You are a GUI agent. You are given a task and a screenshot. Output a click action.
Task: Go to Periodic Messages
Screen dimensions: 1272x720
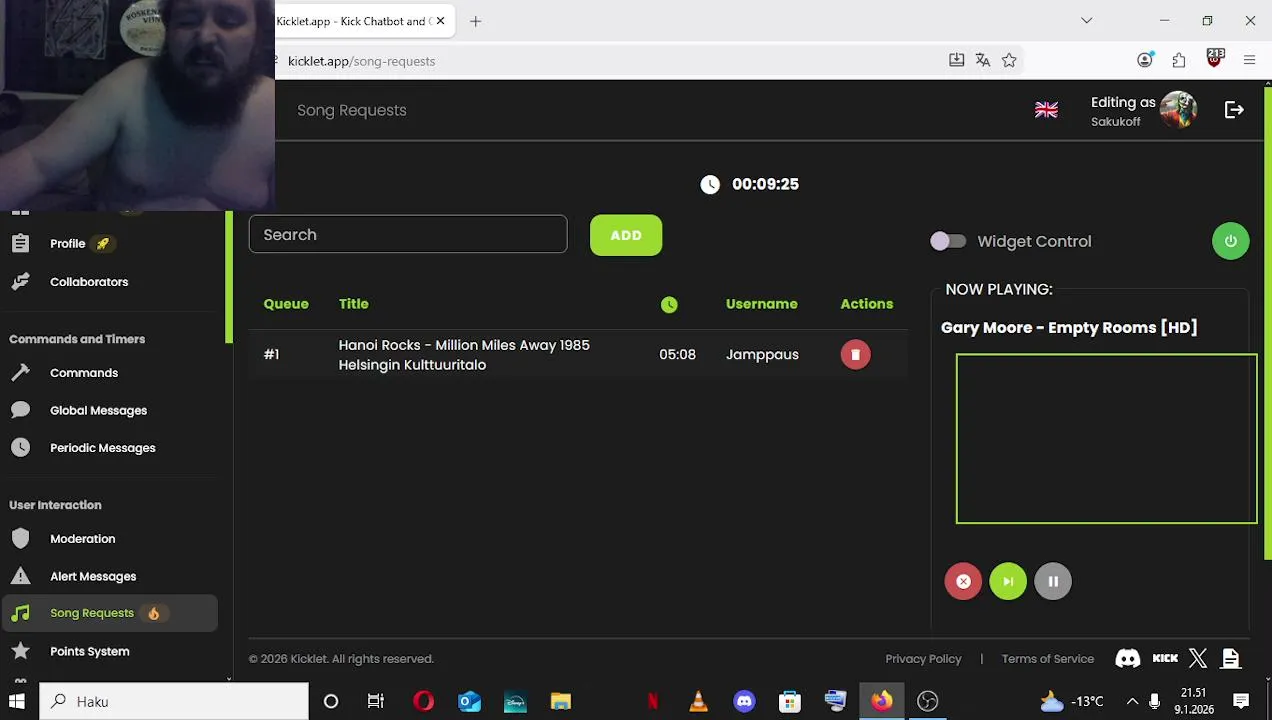(x=103, y=447)
